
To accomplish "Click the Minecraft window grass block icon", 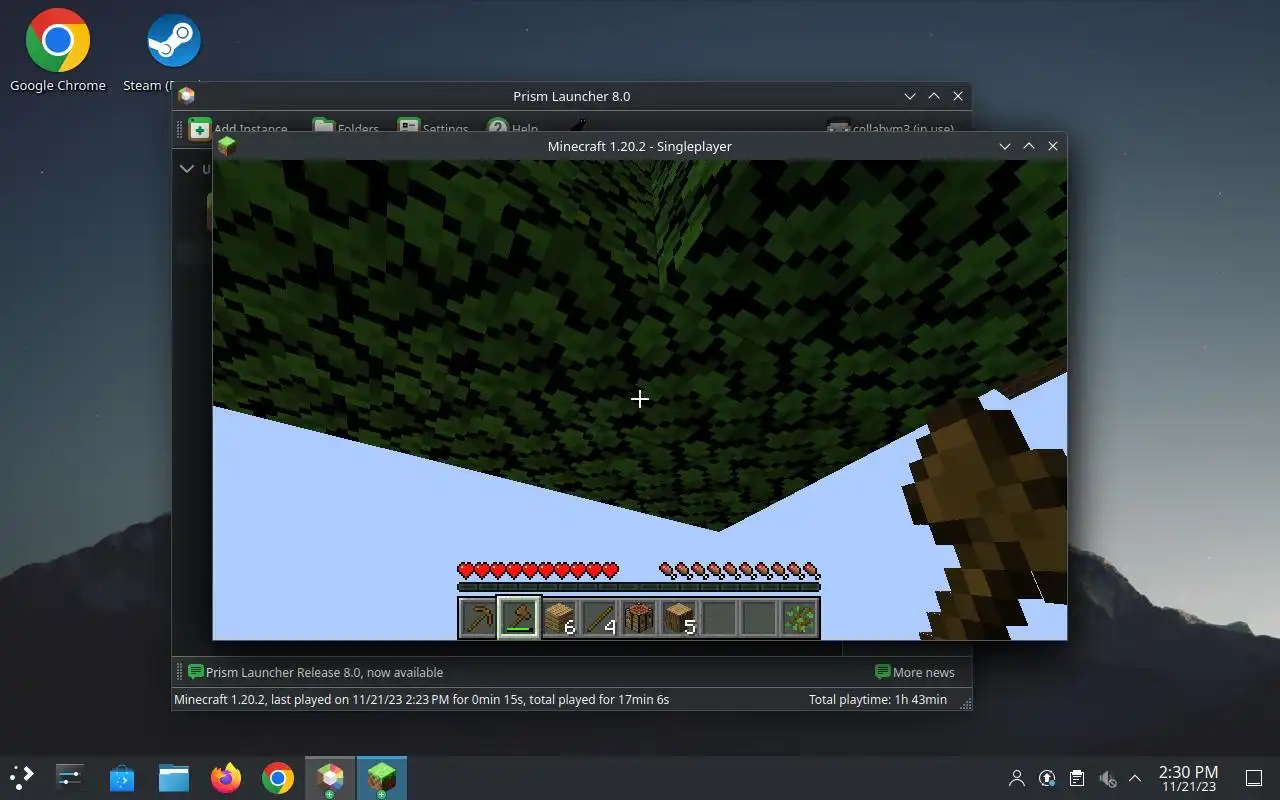I will [x=227, y=146].
